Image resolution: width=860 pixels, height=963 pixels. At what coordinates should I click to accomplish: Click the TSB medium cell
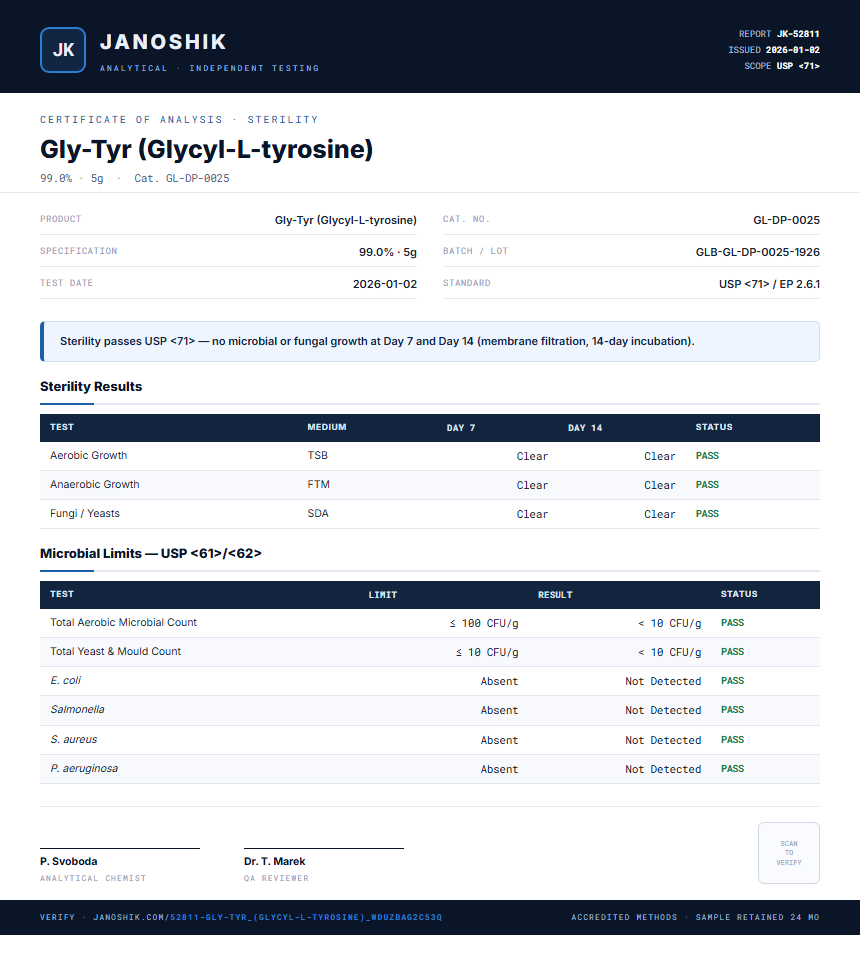click(x=318, y=455)
